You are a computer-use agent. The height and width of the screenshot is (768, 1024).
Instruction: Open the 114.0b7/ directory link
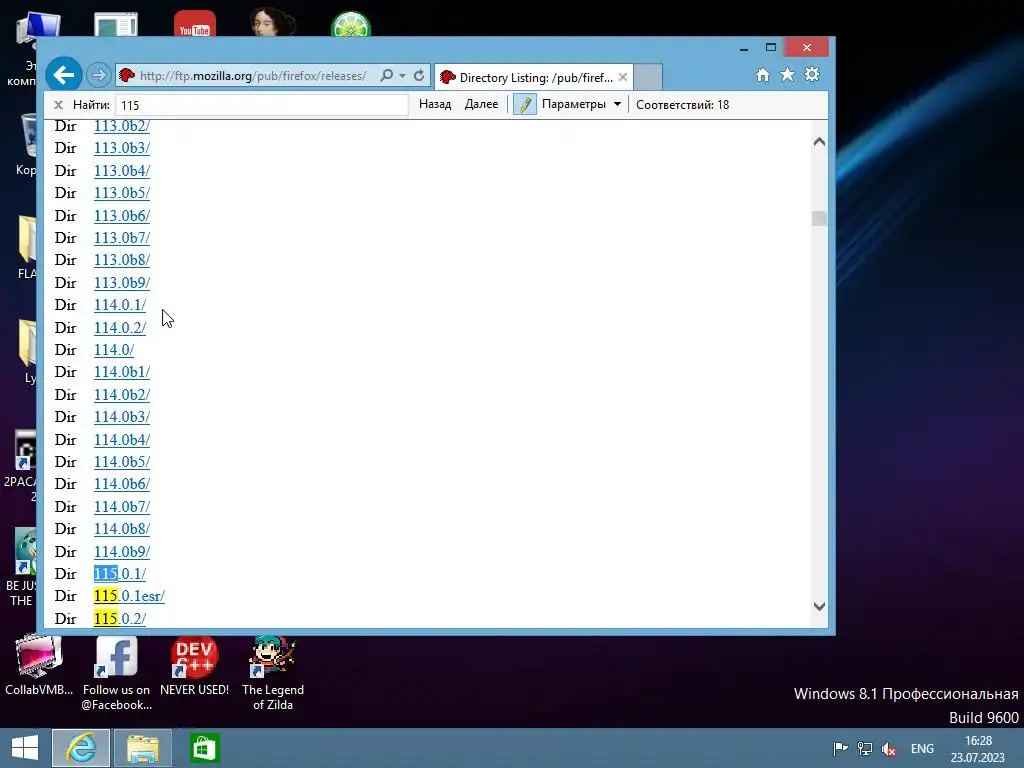(x=121, y=507)
